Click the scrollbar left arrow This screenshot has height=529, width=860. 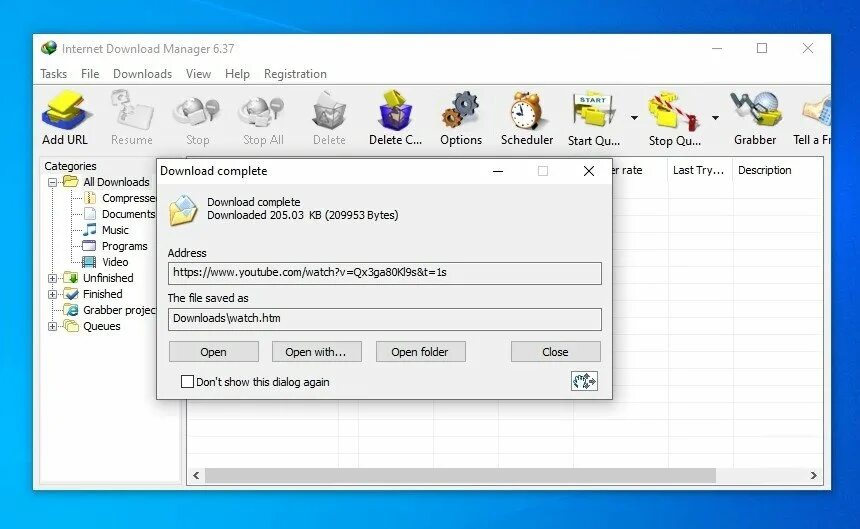click(196, 476)
